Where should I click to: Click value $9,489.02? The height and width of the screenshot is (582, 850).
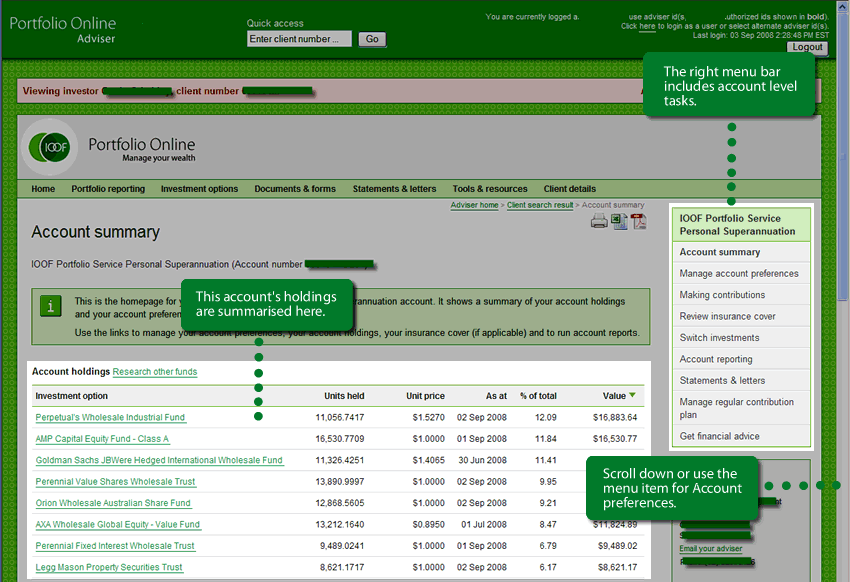point(617,546)
